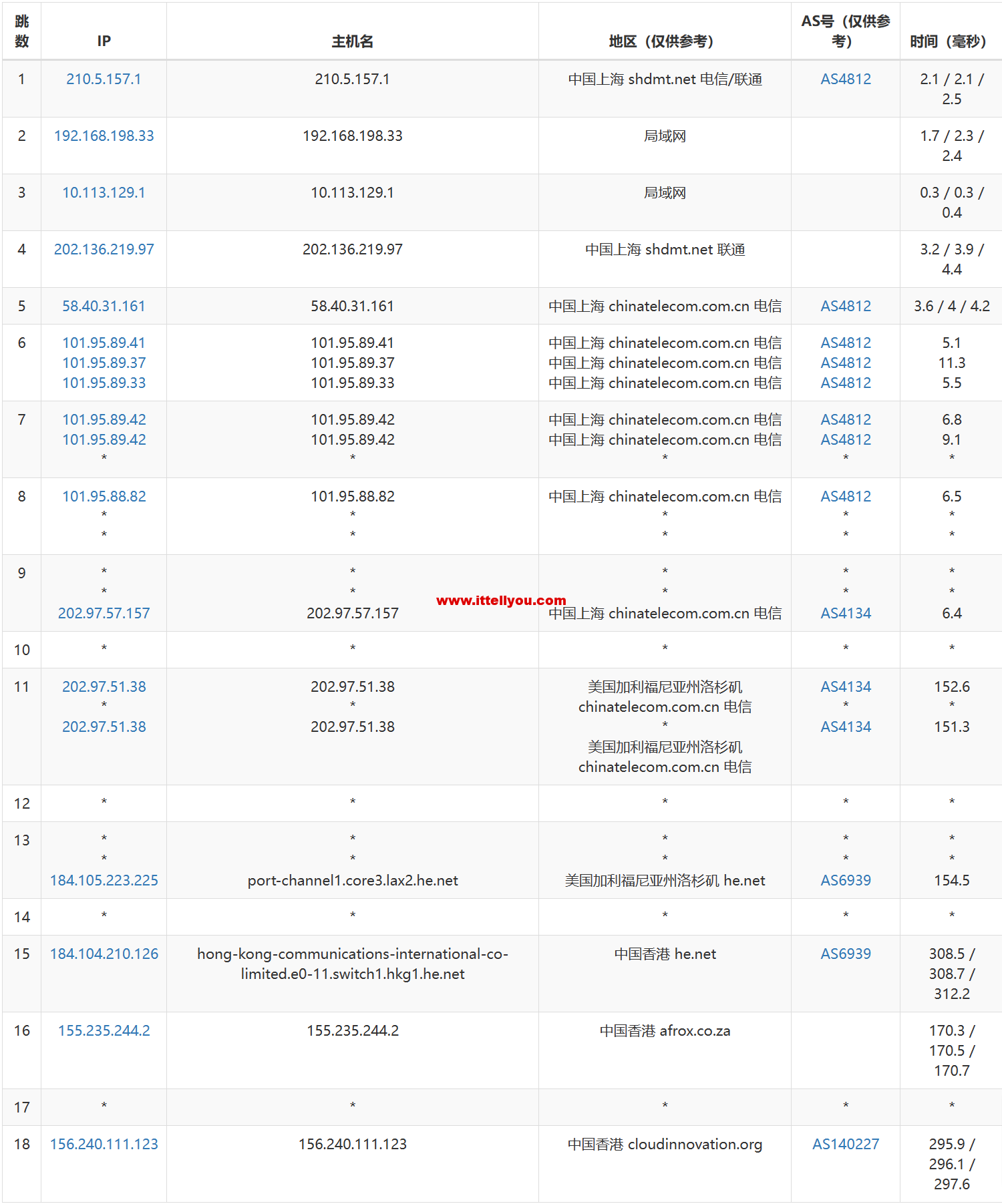The width and height of the screenshot is (1002, 1204).
Task: Click the red www.ittellyou.com watermark
Action: (500, 600)
